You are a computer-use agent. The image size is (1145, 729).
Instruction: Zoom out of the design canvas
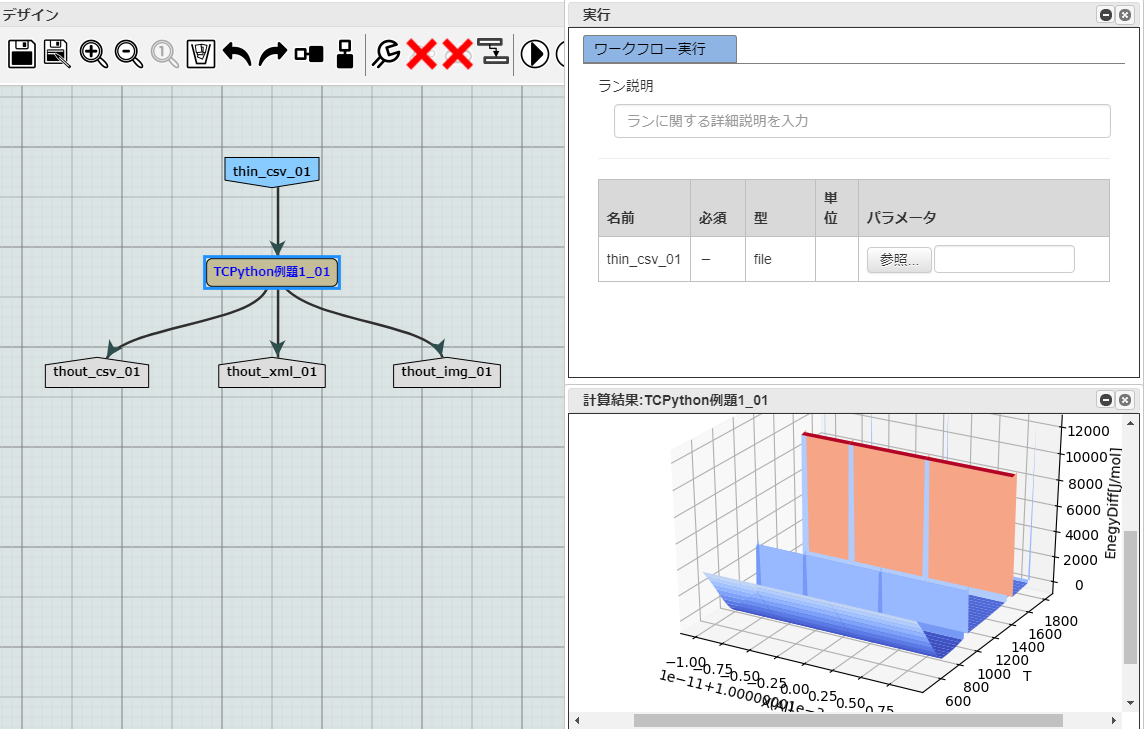[x=129, y=53]
